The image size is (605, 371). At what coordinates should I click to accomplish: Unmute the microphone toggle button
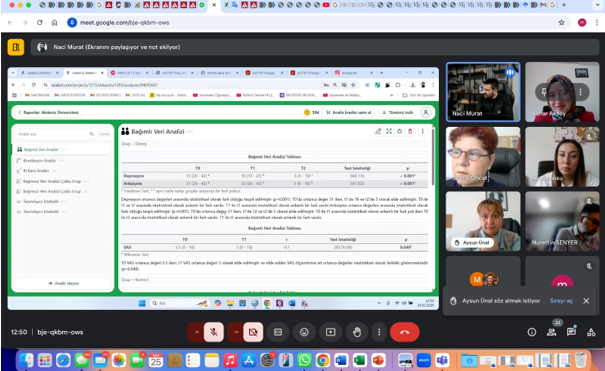214,332
